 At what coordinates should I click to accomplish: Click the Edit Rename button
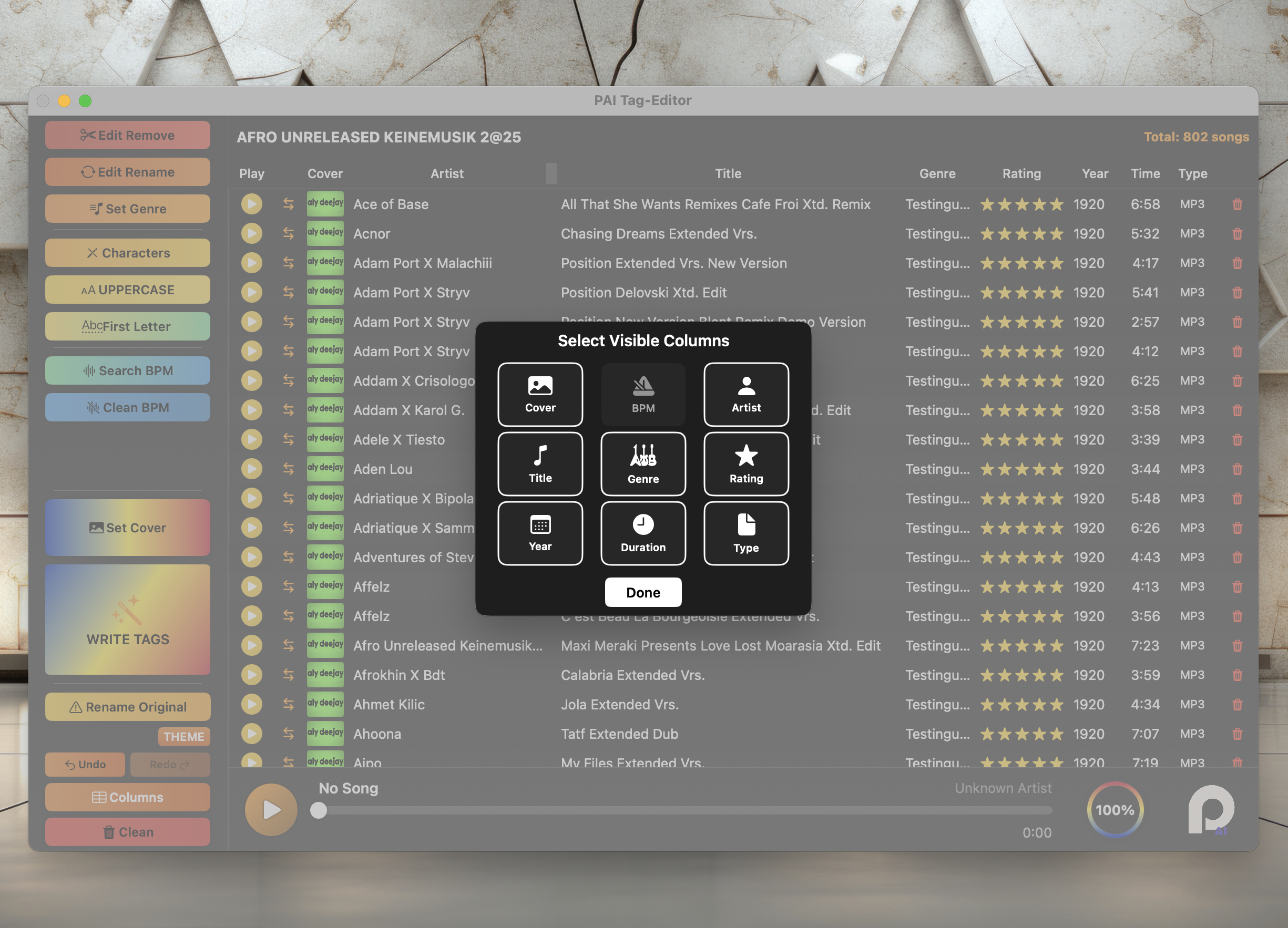tap(128, 172)
